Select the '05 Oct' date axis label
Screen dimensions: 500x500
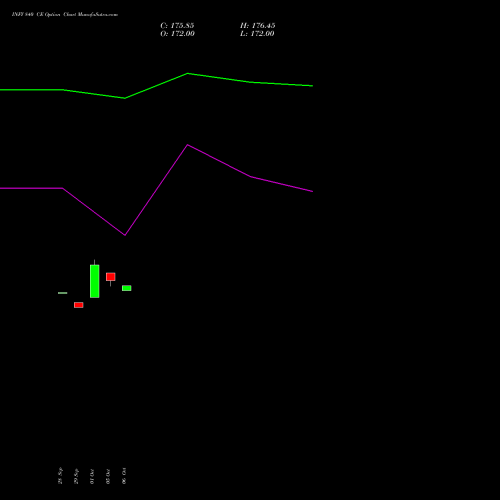point(108,476)
